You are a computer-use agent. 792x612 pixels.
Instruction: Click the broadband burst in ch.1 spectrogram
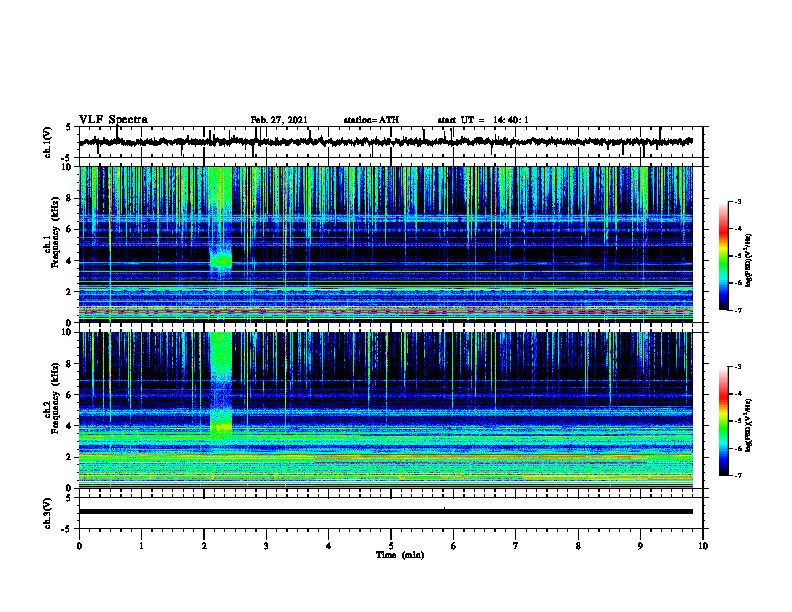point(221,220)
